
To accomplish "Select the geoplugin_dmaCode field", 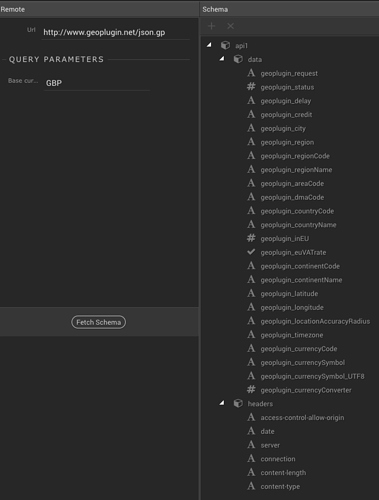I will click(292, 197).
